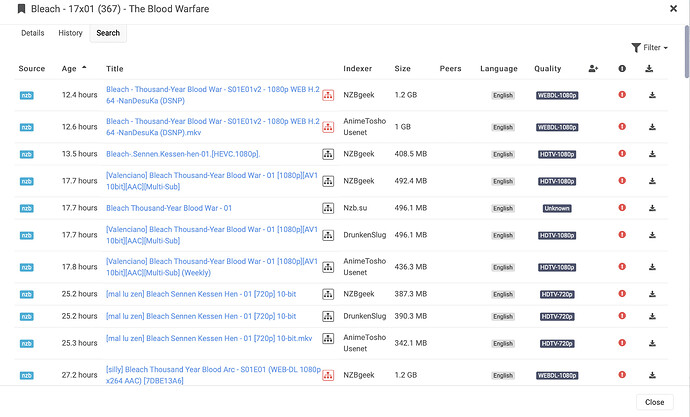
Task: Show rejection warning for 12.4 hours release
Action: pos(622,95)
